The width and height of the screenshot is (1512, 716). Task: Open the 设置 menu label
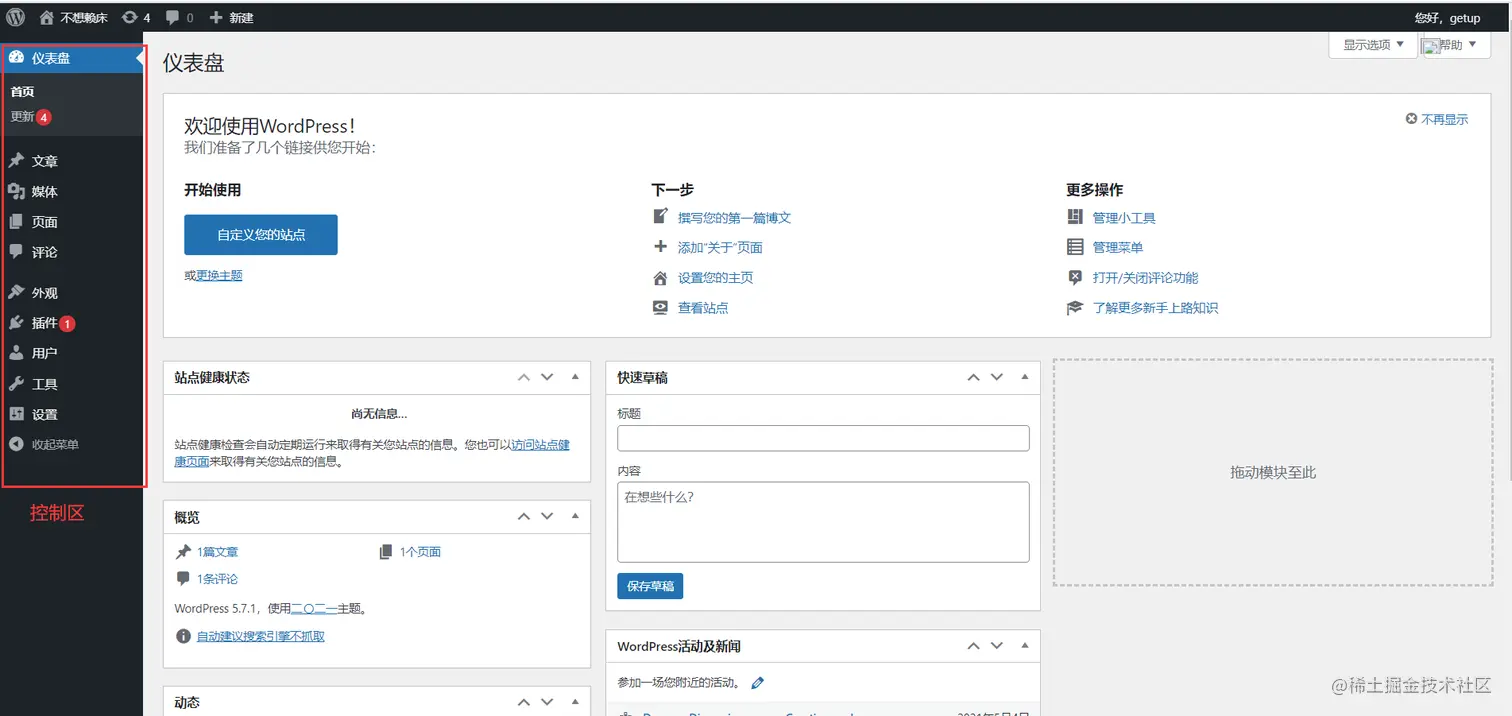(x=45, y=414)
